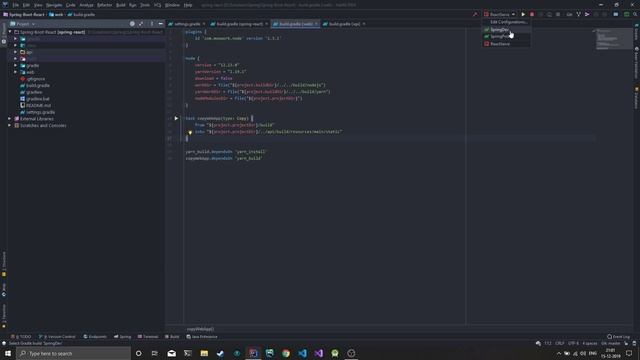Close the build.gradle (web) tab
Viewport: 640px width, 360px height.
[316, 24]
